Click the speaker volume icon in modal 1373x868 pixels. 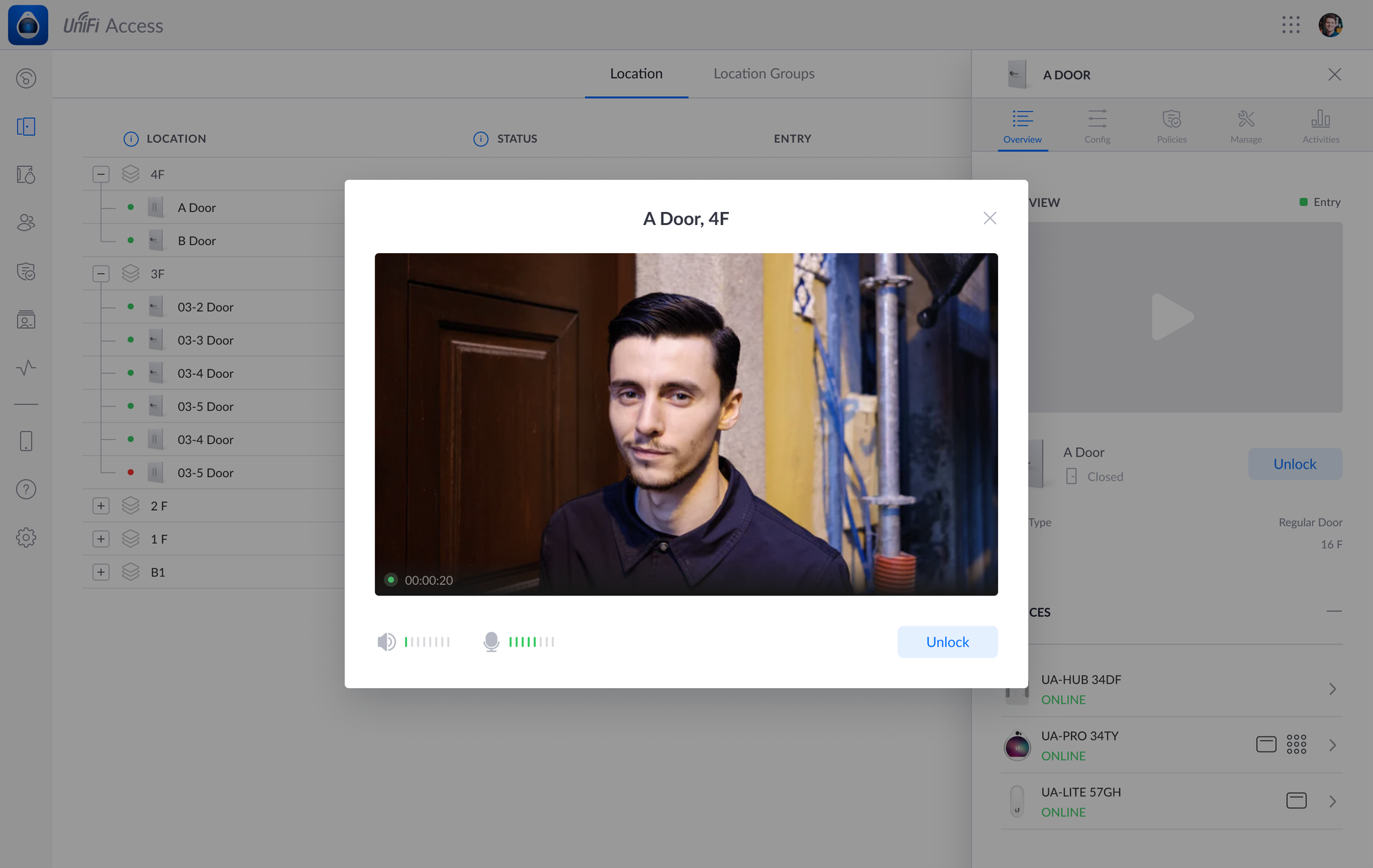pyautogui.click(x=386, y=642)
